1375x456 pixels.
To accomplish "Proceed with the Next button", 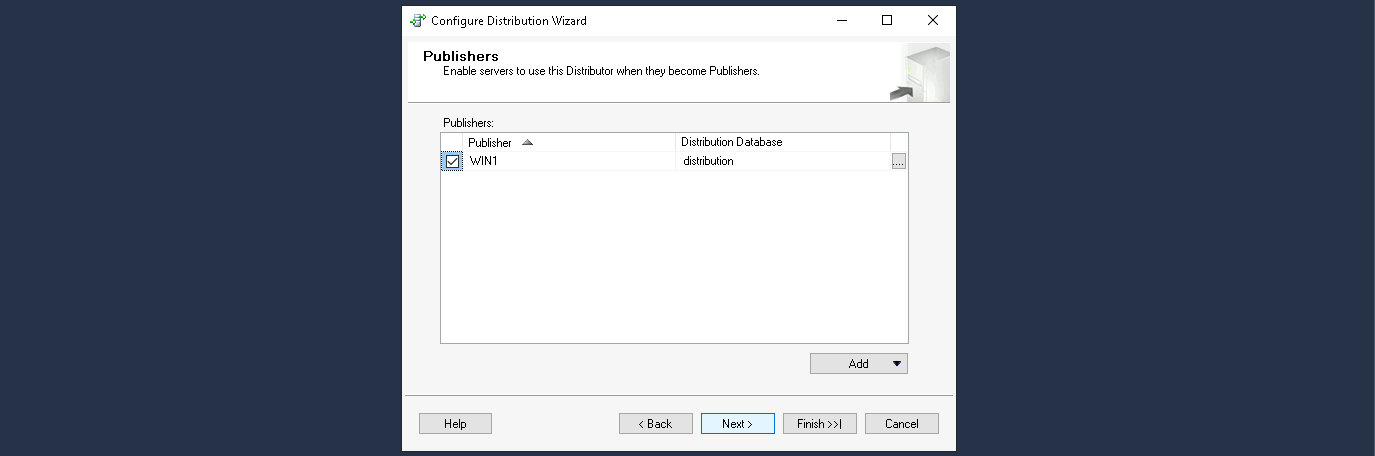I will point(737,424).
